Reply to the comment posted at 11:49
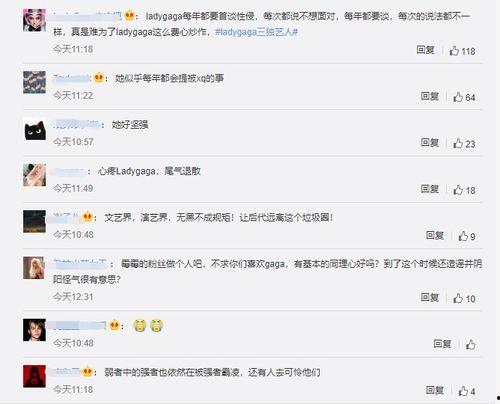The height and width of the screenshot is (404, 500). pyautogui.click(x=430, y=189)
